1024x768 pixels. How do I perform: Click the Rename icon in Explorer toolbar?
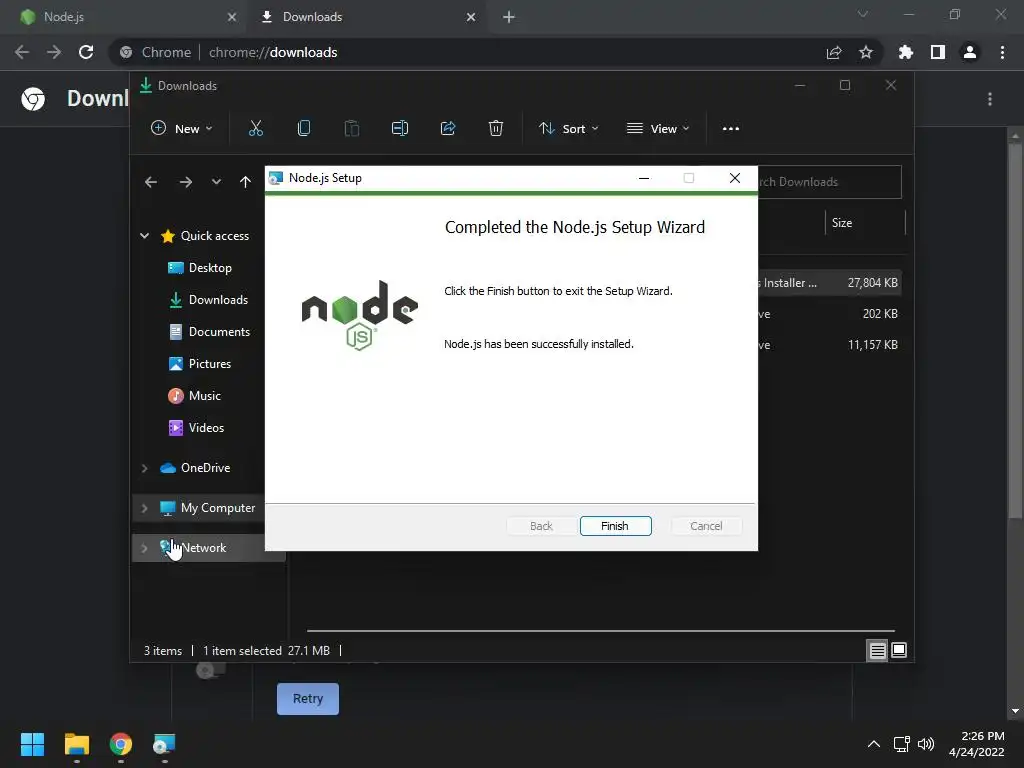click(x=400, y=129)
